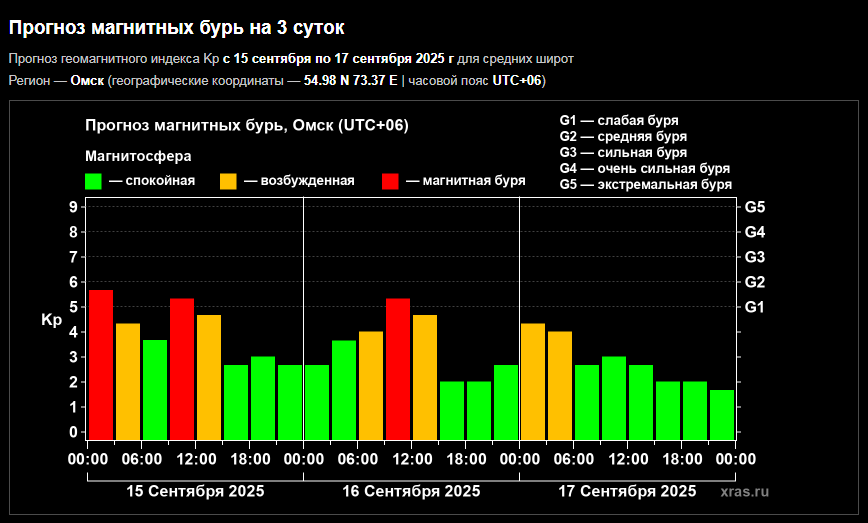Screen dimensions: 868x523
Task: Click the G5 tick label on right axis
Action: click(755, 207)
